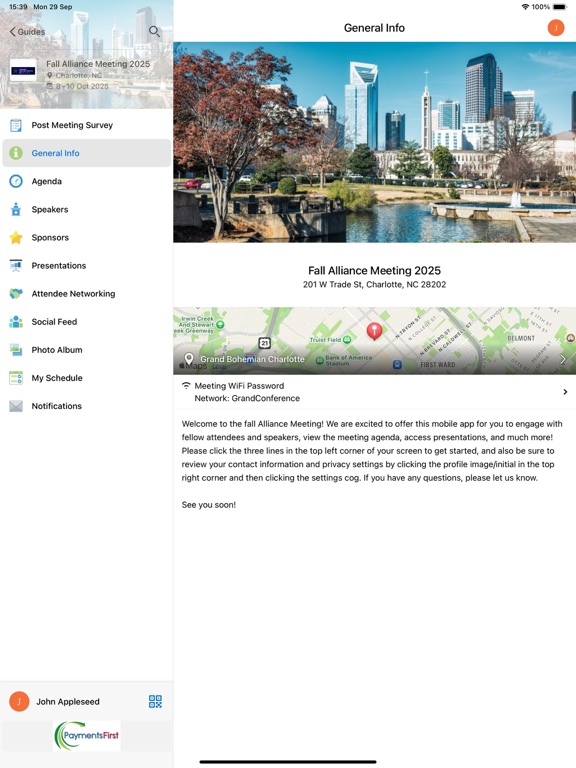Open the map chevron arrow
Image resolution: width=576 pixels, height=768 pixels.
click(563, 359)
